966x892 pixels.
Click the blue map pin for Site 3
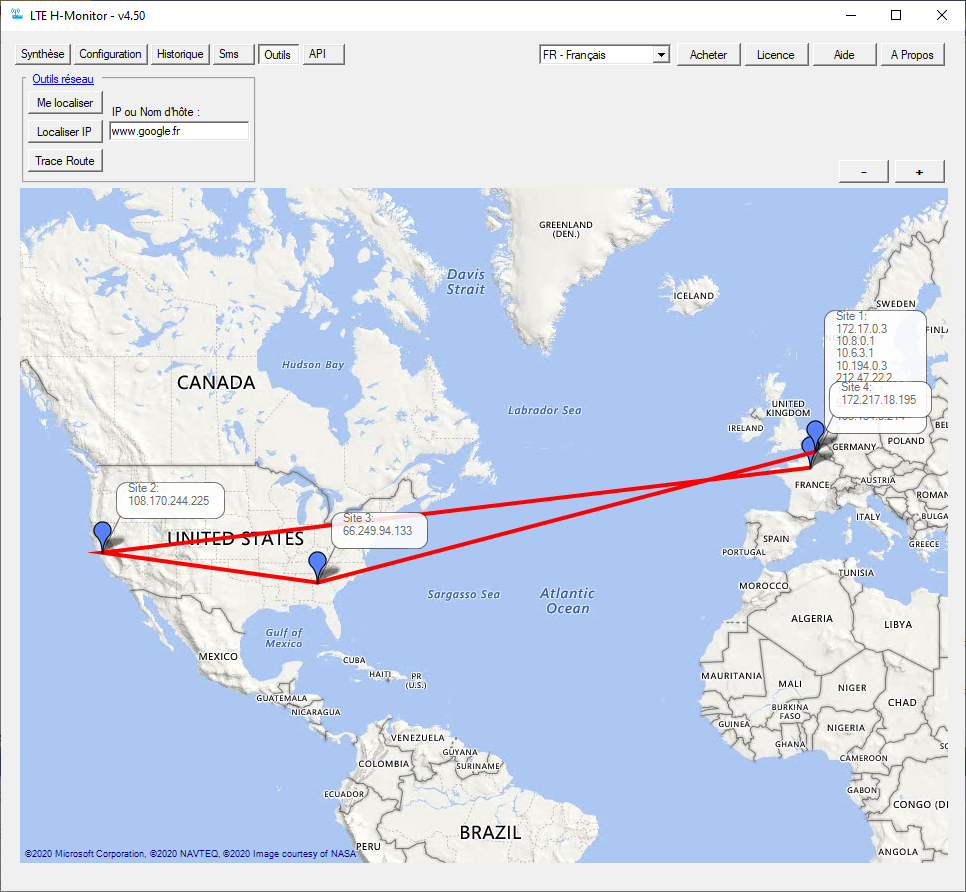pyautogui.click(x=318, y=564)
